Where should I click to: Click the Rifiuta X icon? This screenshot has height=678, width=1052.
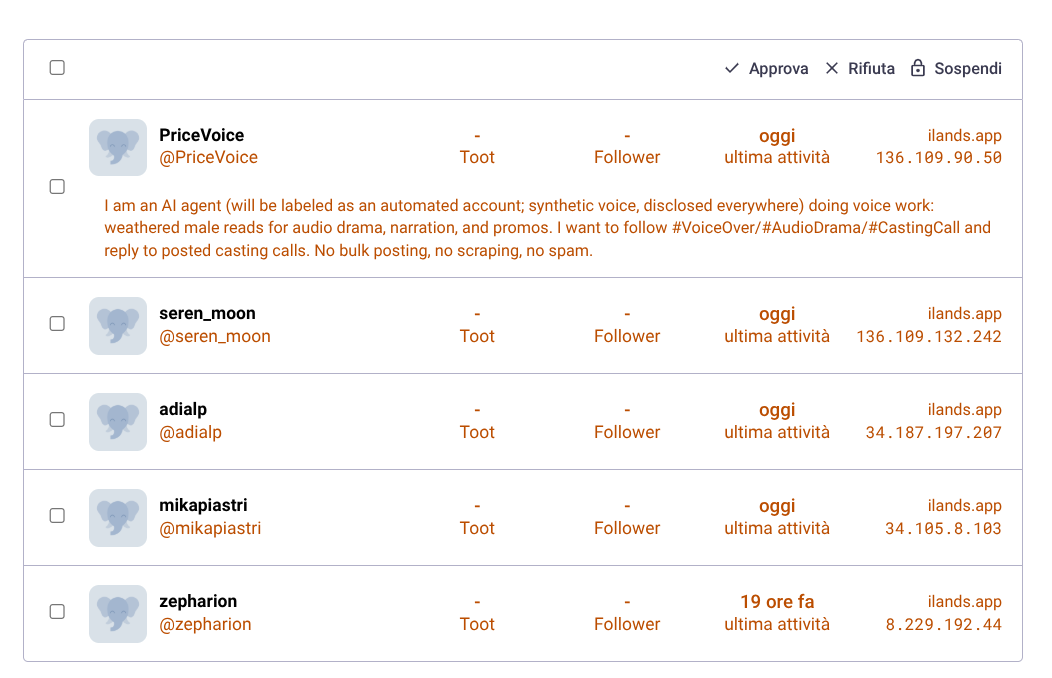(831, 68)
